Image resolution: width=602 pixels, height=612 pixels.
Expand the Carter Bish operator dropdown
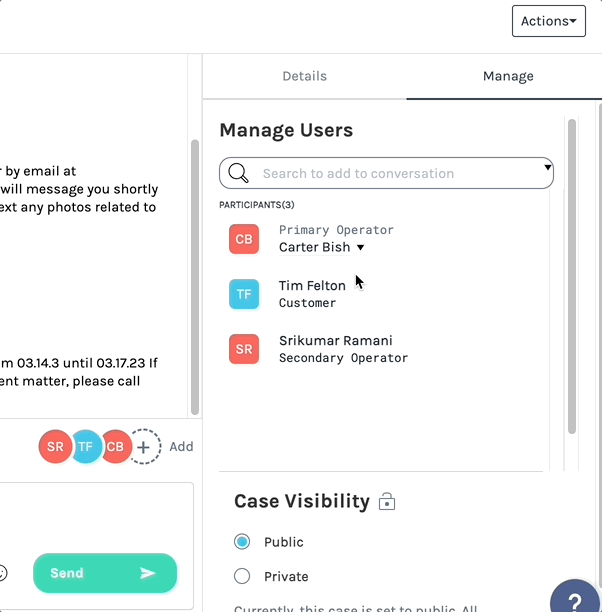pyautogui.click(x=361, y=248)
